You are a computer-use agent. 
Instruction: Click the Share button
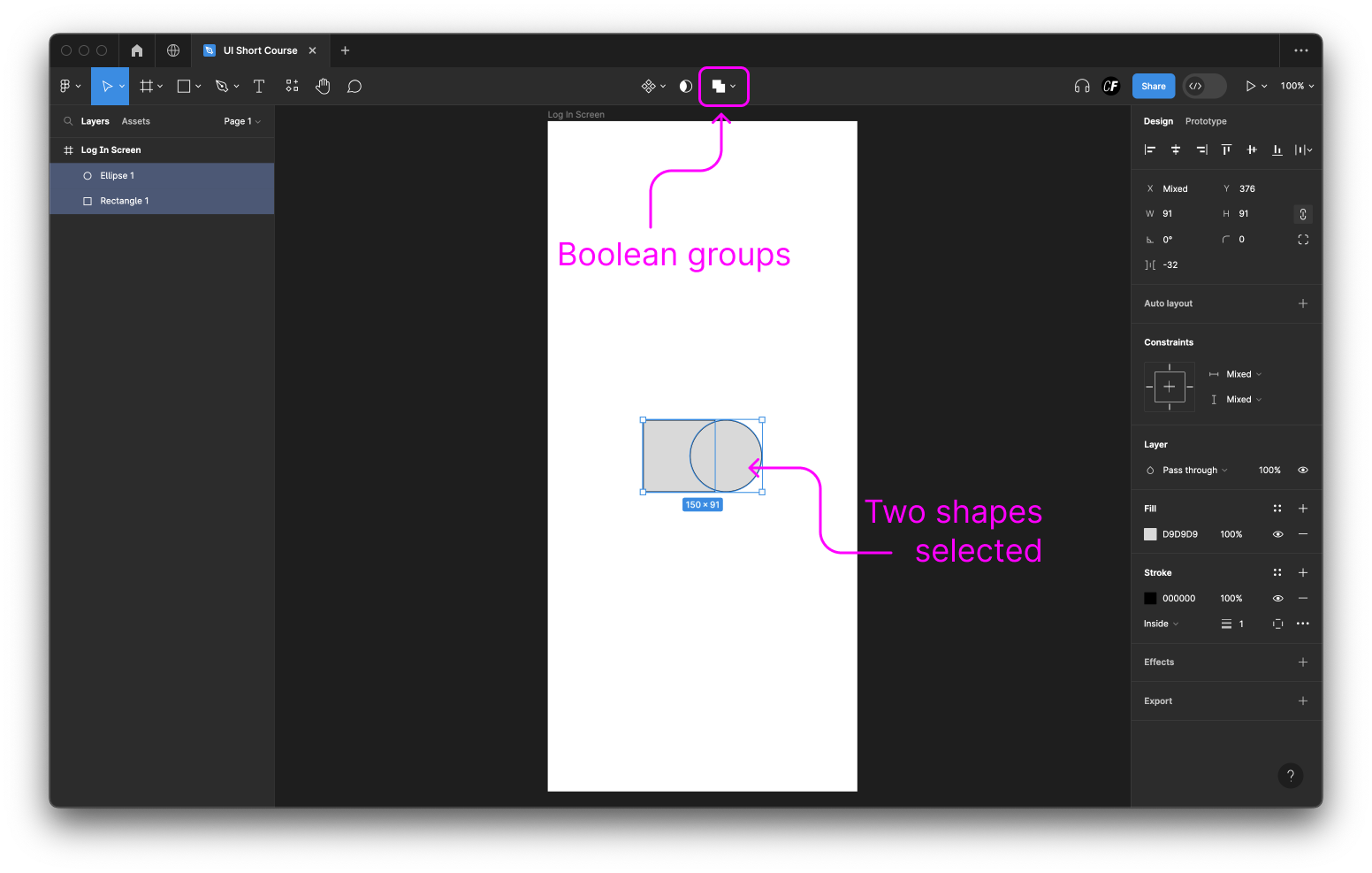(1154, 86)
